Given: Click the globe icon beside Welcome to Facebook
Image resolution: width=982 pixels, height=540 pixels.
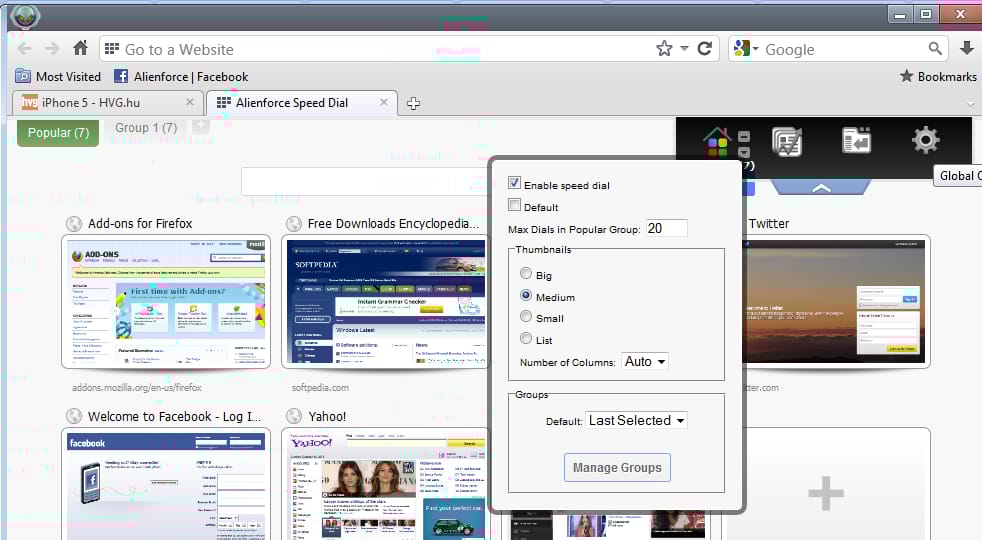Looking at the screenshot, I should pyautogui.click(x=74, y=416).
